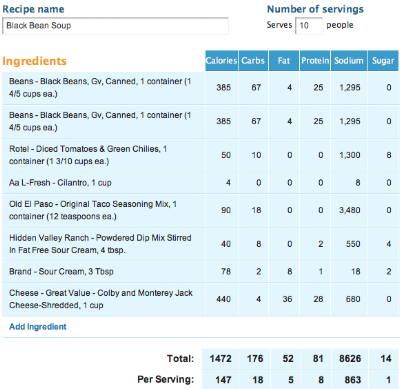Select the Fat column header

[284, 61]
